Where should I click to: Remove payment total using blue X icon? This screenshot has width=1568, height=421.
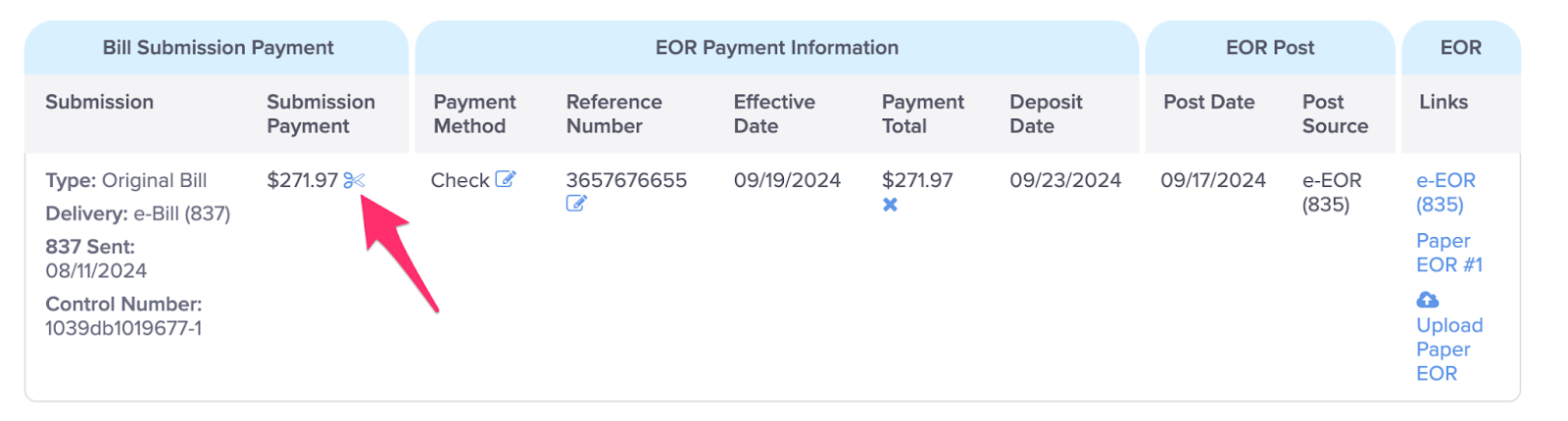[890, 205]
